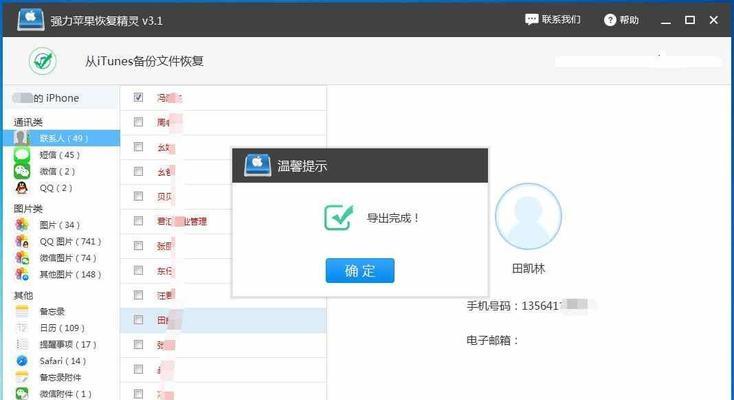The height and width of the screenshot is (400, 734).
Task: Open 微信图片 (74) category
Action: click(x=68, y=258)
